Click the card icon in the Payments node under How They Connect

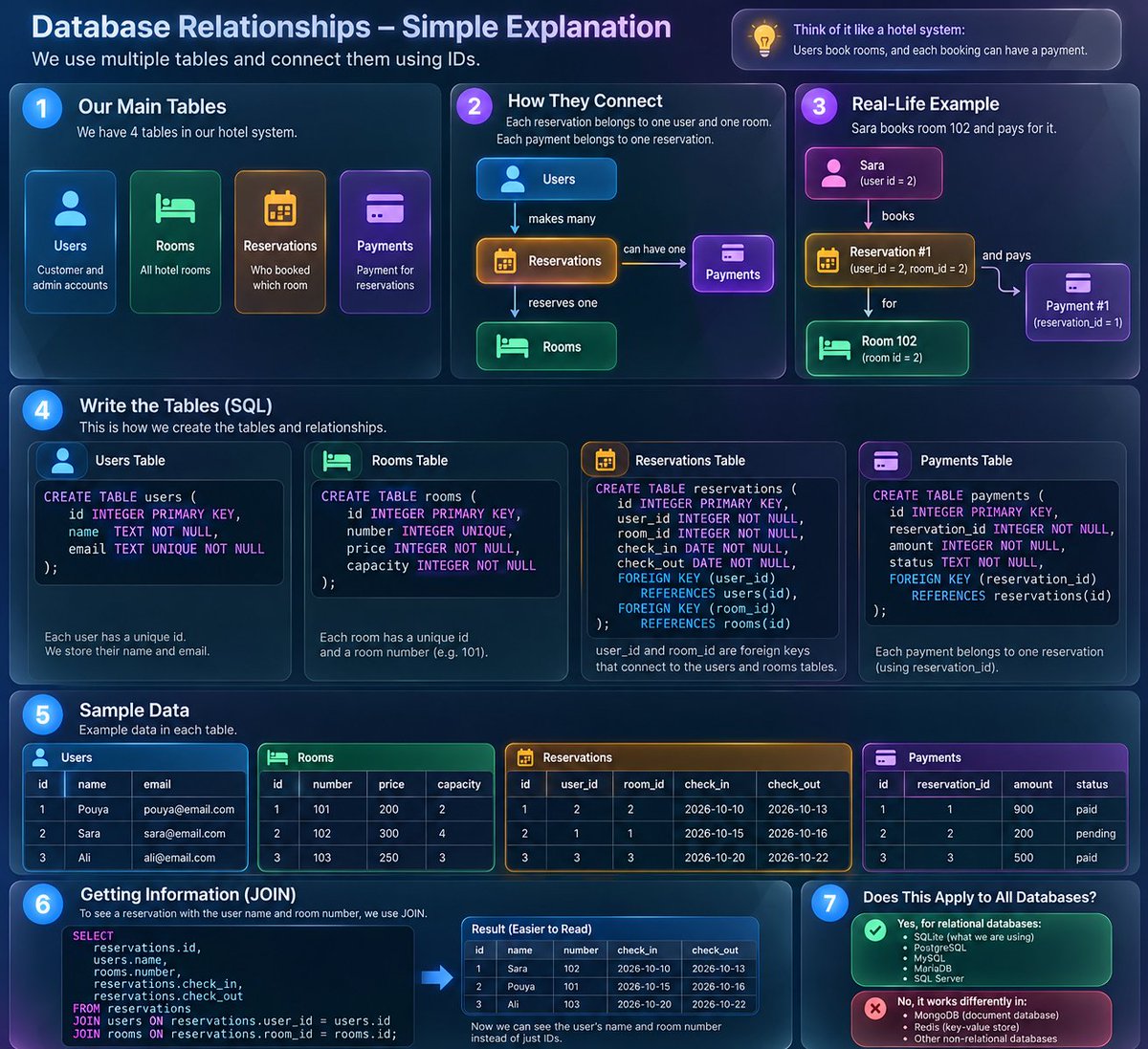click(733, 252)
